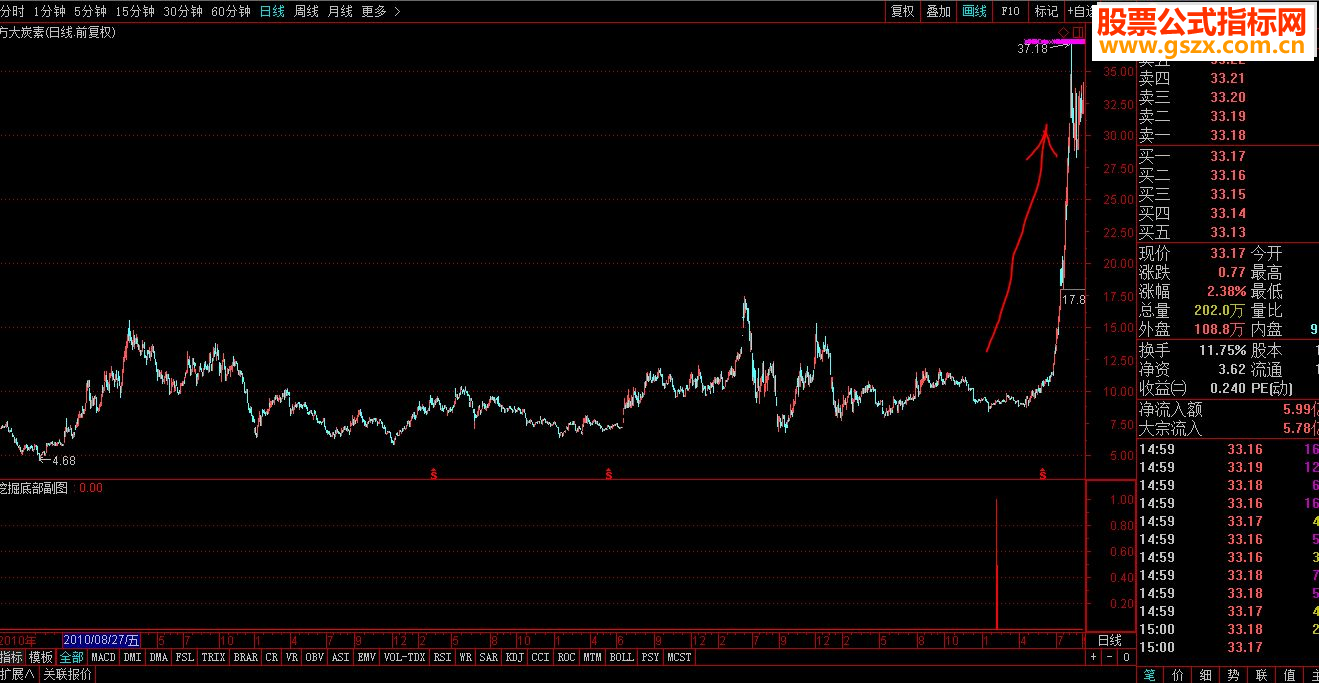The height and width of the screenshot is (683, 1319).
Task: Open the 指标 indicator tab
Action: (x=12, y=657)
